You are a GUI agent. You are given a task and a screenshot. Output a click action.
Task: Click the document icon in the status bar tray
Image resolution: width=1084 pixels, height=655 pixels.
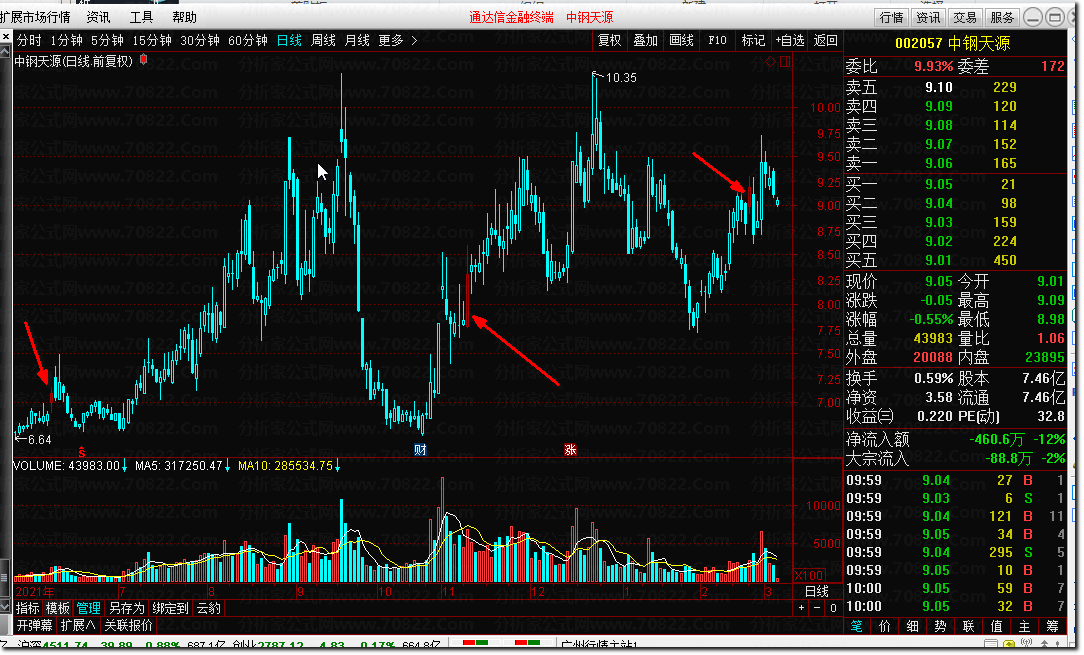click(991, 644)
